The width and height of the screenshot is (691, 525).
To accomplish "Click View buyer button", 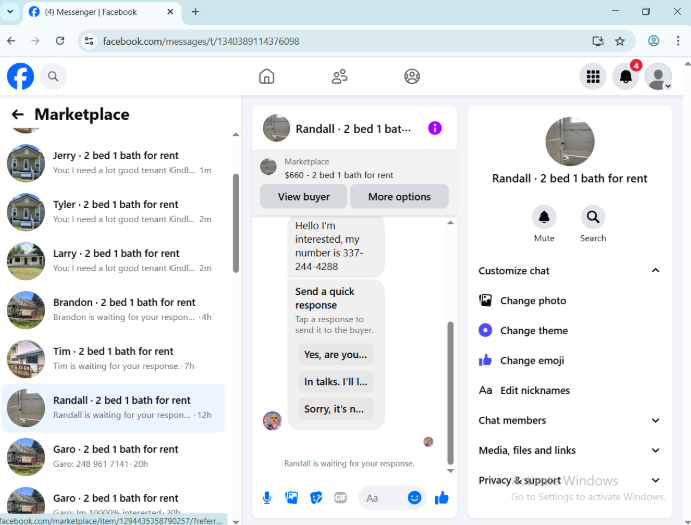I will tap(304, 197).
